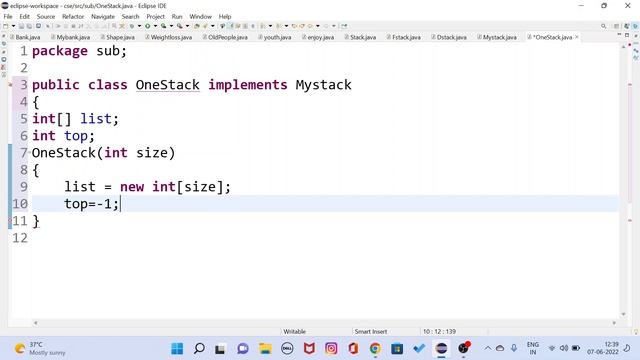640x360 pixels.
Task: Click the 10 : 12 : 139 cursor position
Action: 439,331
